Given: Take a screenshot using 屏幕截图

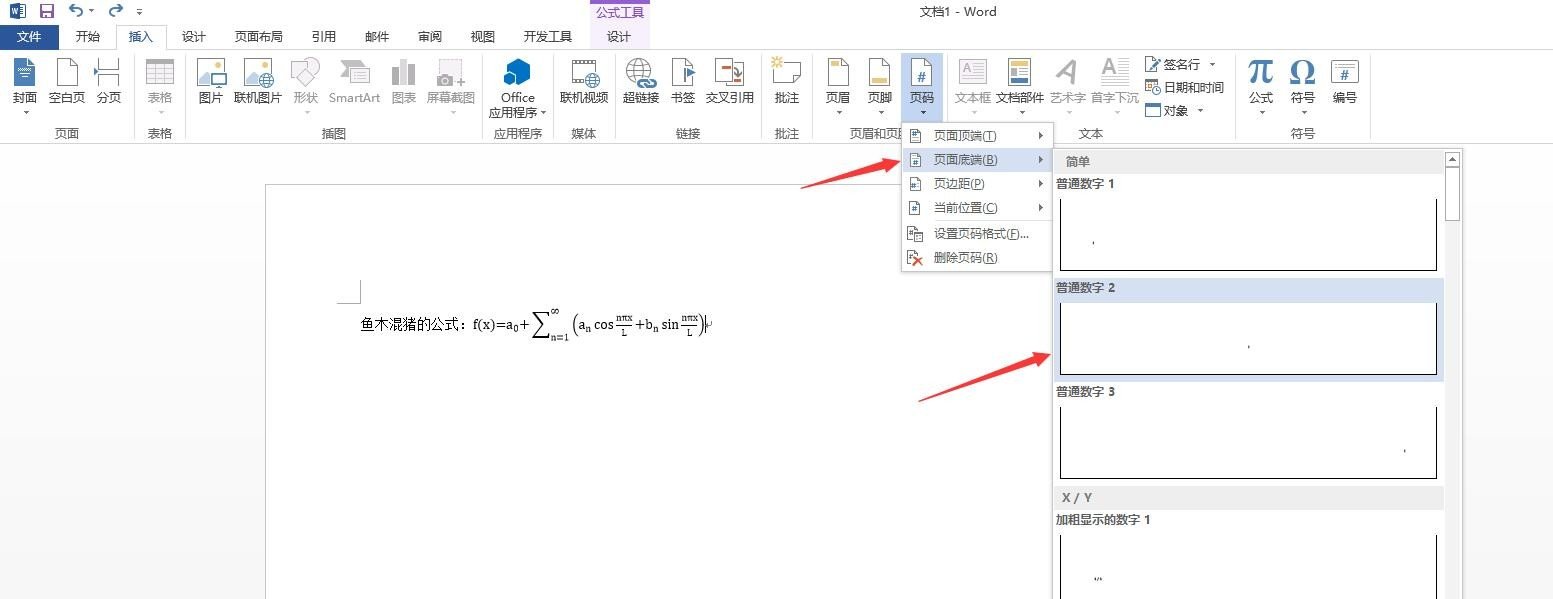Looking at the screenshot, I should click(449, 80).
